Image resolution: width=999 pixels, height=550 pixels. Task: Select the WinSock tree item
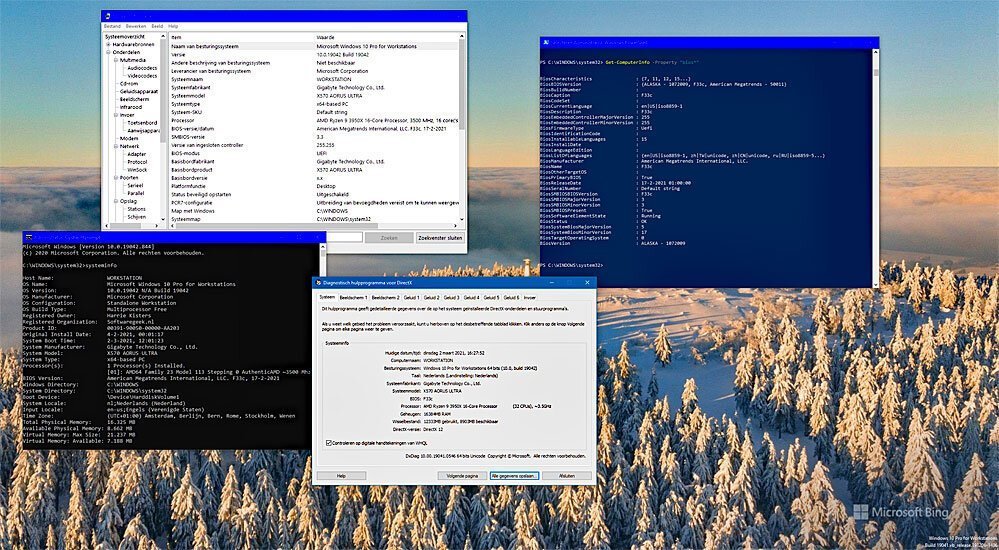tap(137, 170)
